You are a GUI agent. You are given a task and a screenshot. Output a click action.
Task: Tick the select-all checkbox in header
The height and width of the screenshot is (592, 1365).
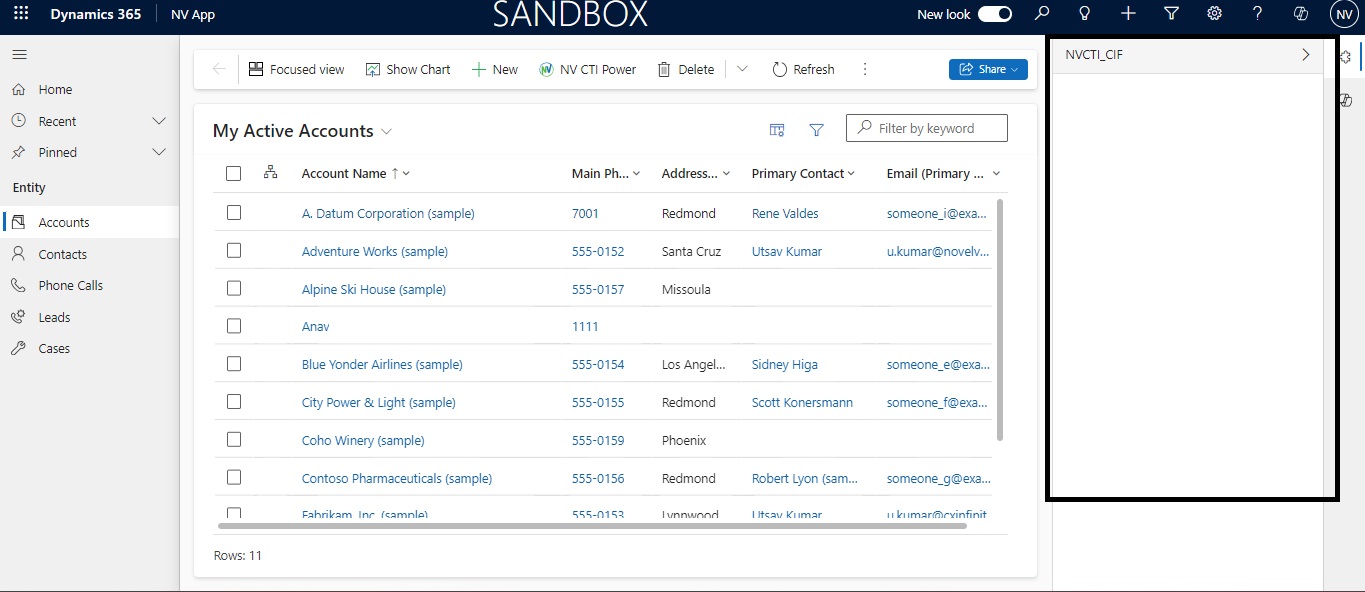[x=234, y=173]
